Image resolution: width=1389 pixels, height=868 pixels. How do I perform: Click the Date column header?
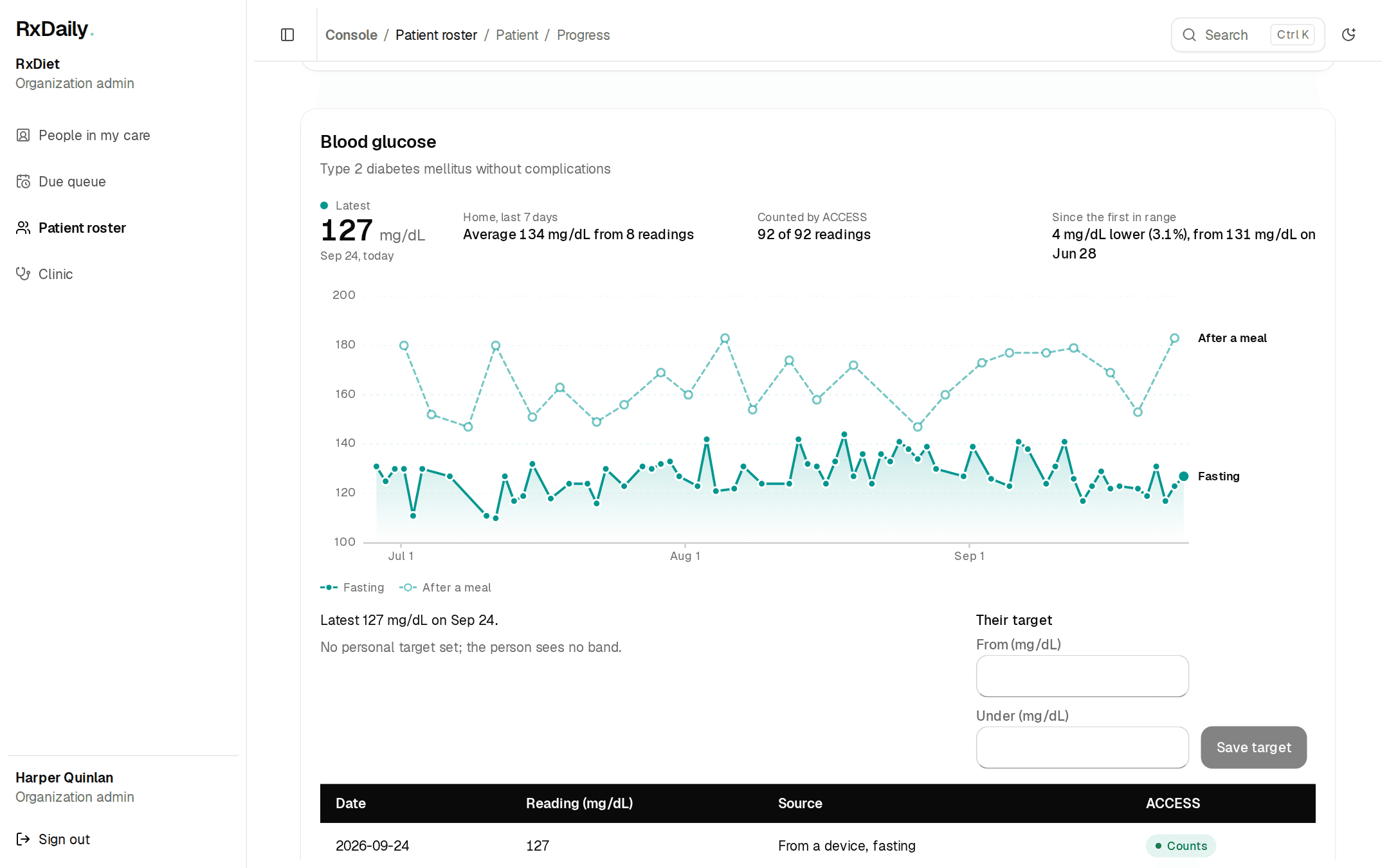350,803
